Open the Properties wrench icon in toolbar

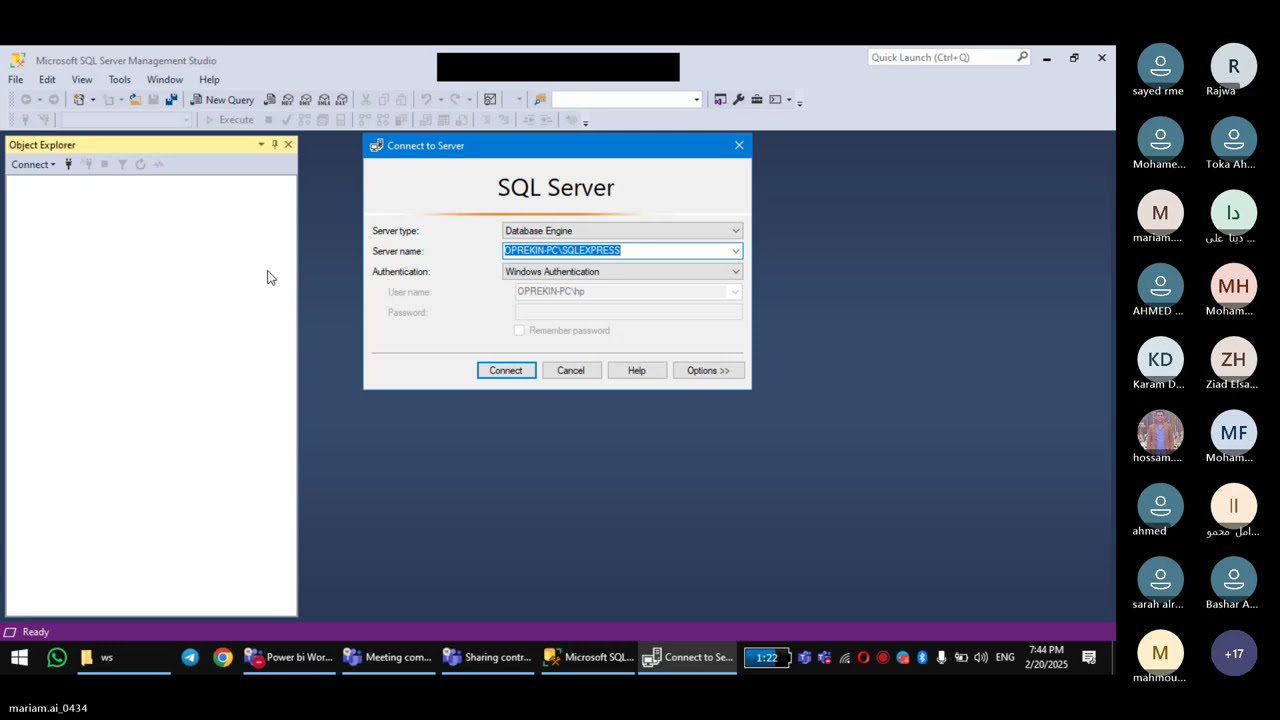tap(738, 99)
